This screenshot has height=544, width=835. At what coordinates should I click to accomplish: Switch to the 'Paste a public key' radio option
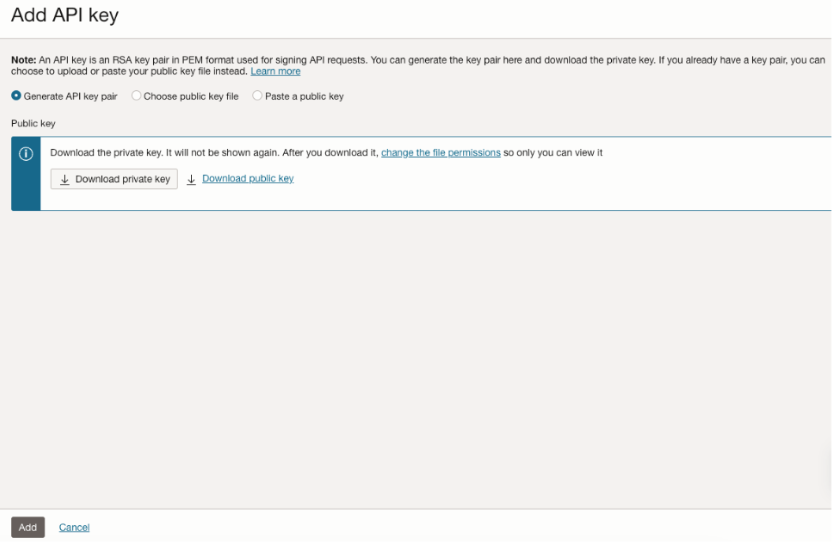(258, 96)
